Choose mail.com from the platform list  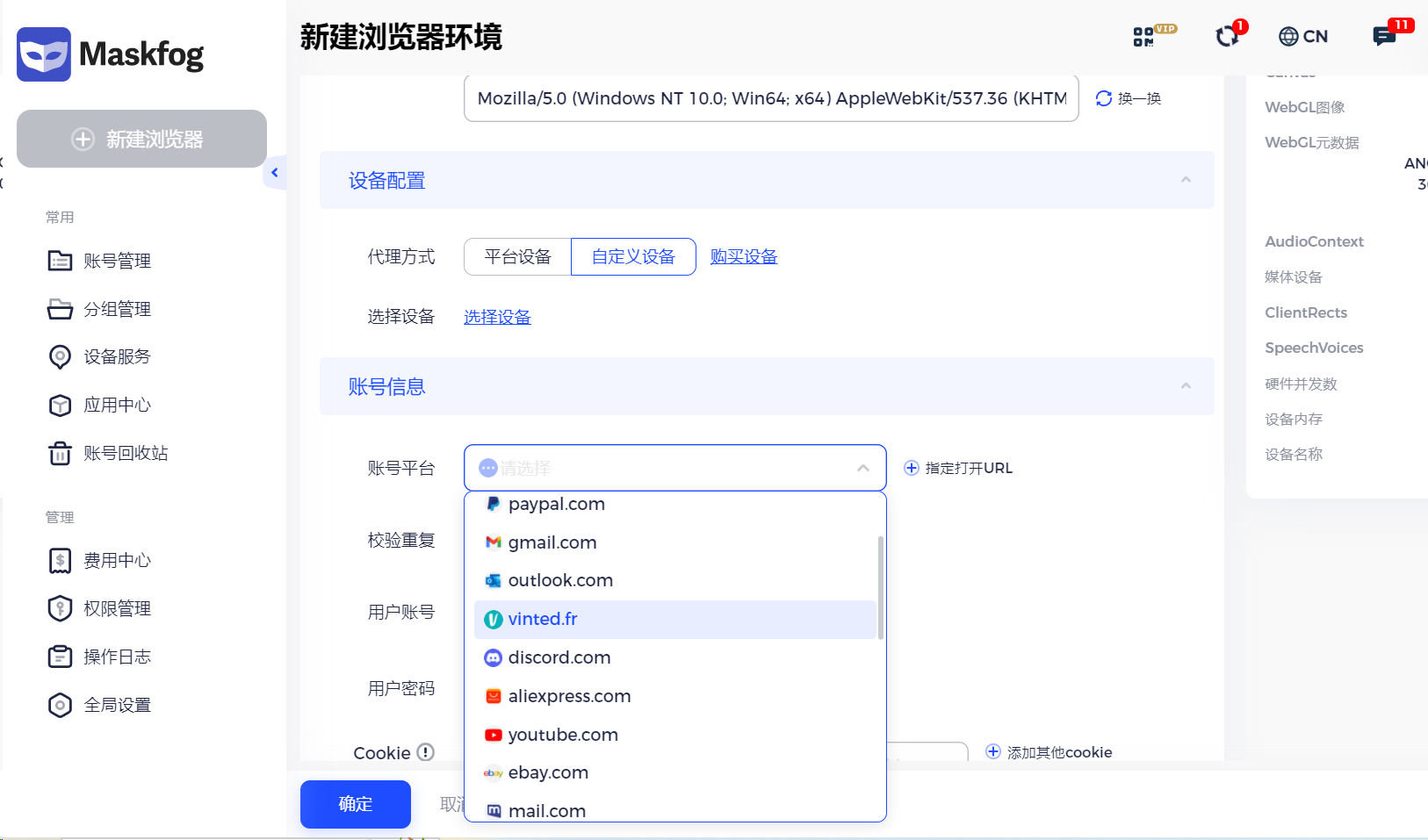[674, 809]
